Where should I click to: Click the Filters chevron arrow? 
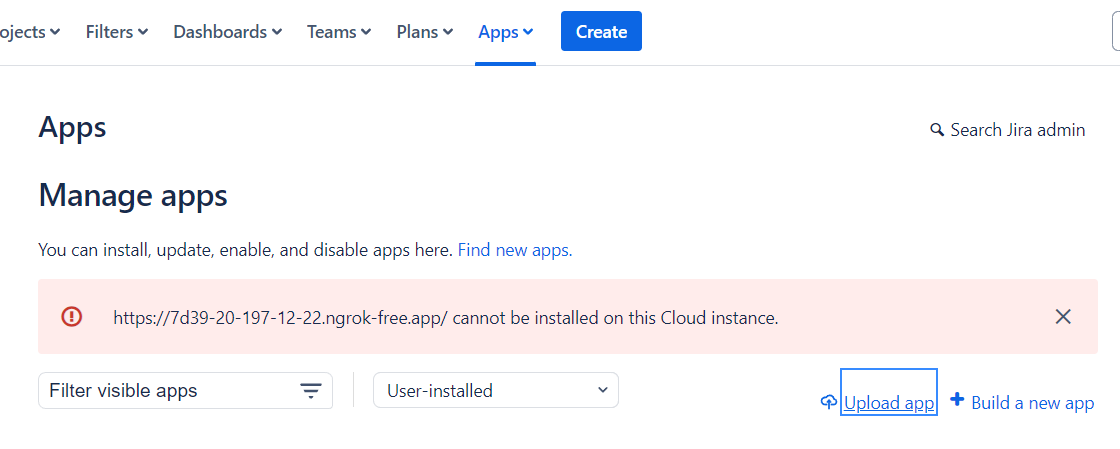143,32
